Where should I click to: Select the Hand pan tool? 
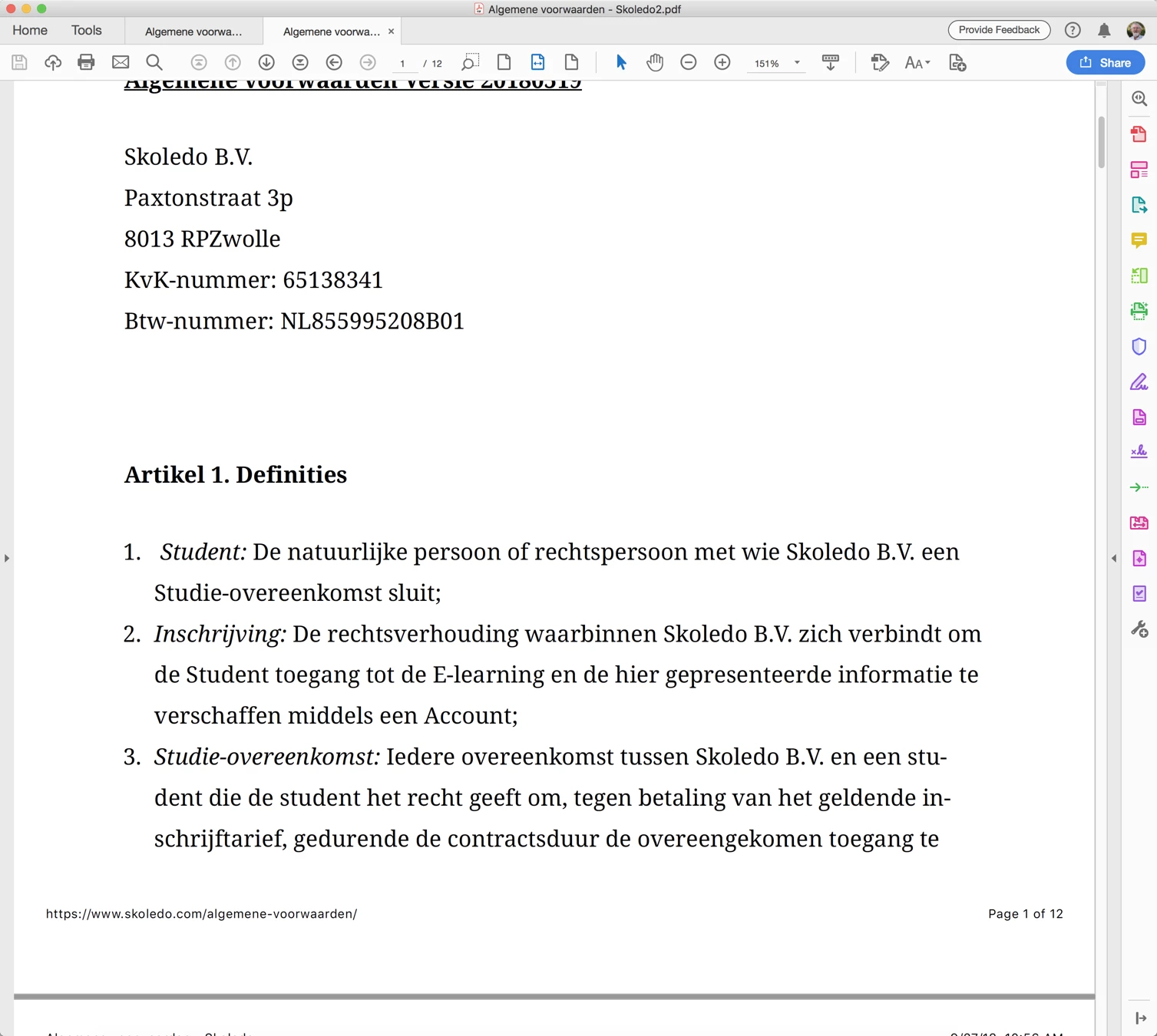[654, 62]
